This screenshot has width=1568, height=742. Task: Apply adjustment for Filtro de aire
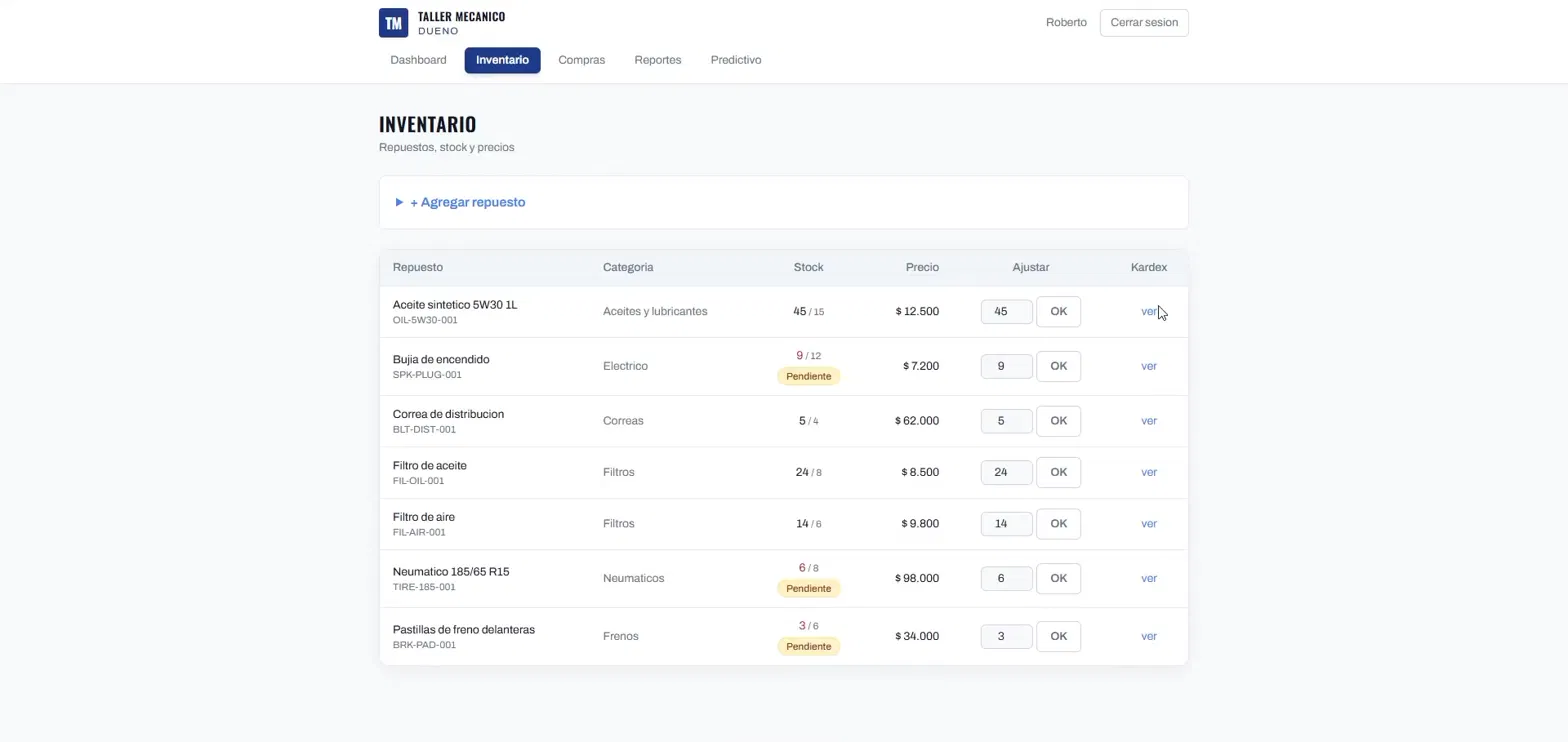(x=1058, y=524)
